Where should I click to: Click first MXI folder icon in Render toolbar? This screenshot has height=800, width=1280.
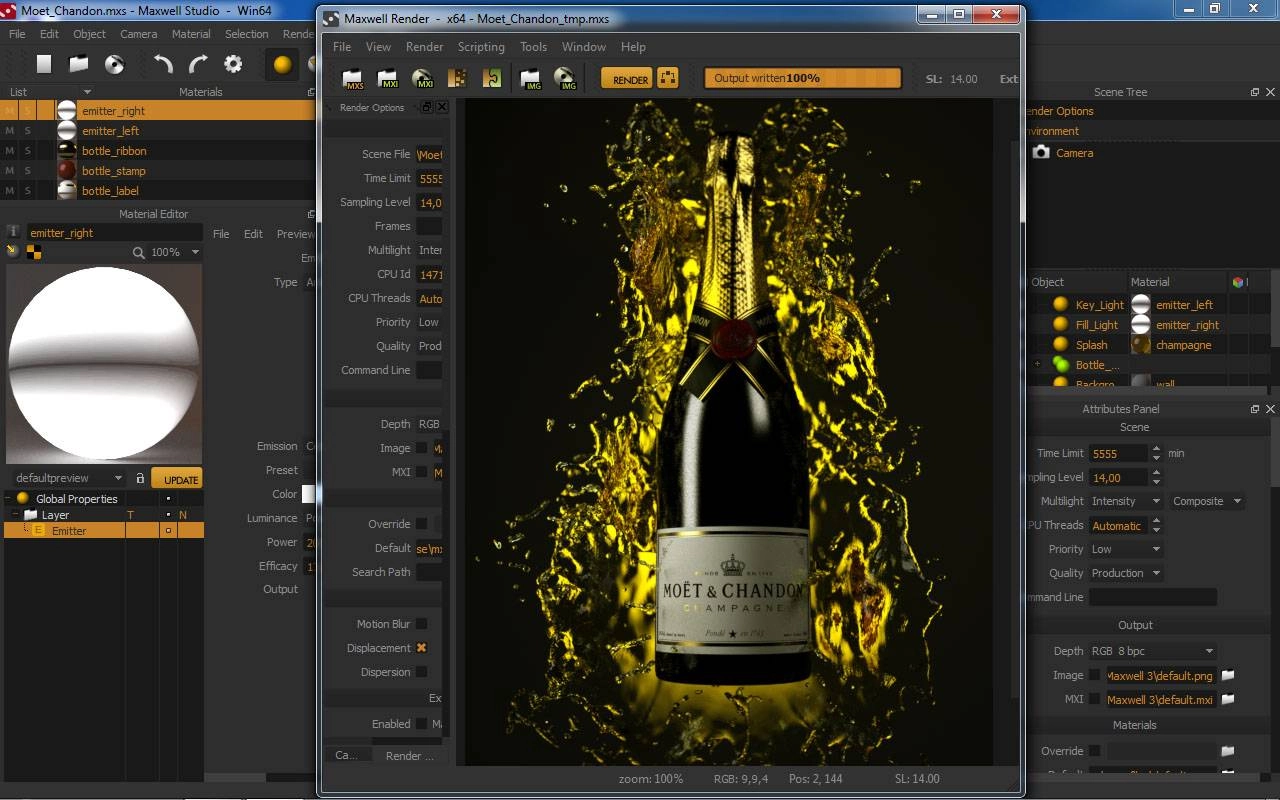click(x=387, y=78)
